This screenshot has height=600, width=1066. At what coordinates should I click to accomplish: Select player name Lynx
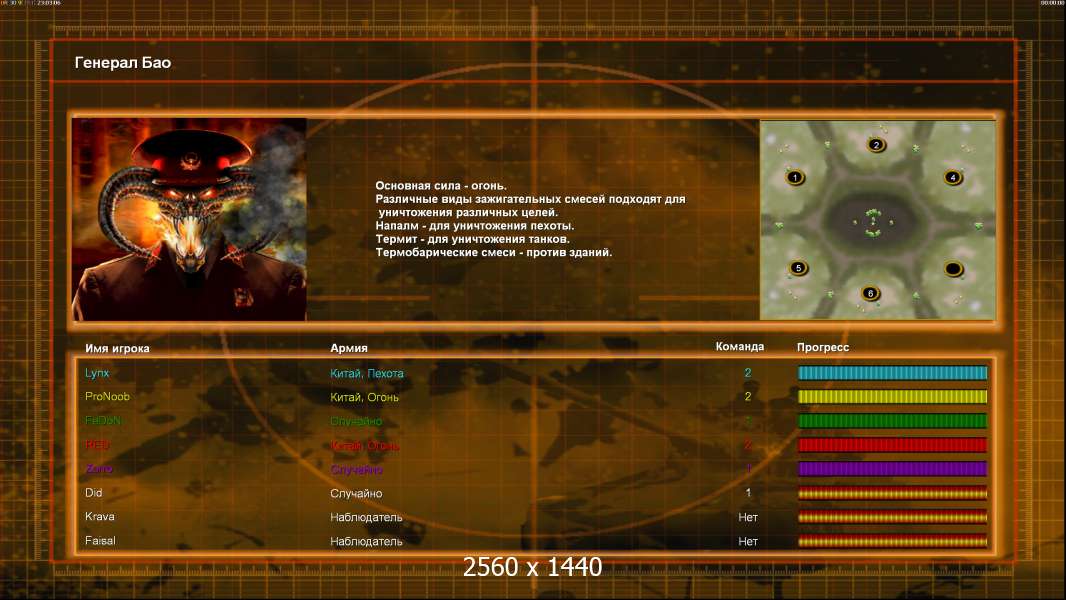(x=97, y=373)
